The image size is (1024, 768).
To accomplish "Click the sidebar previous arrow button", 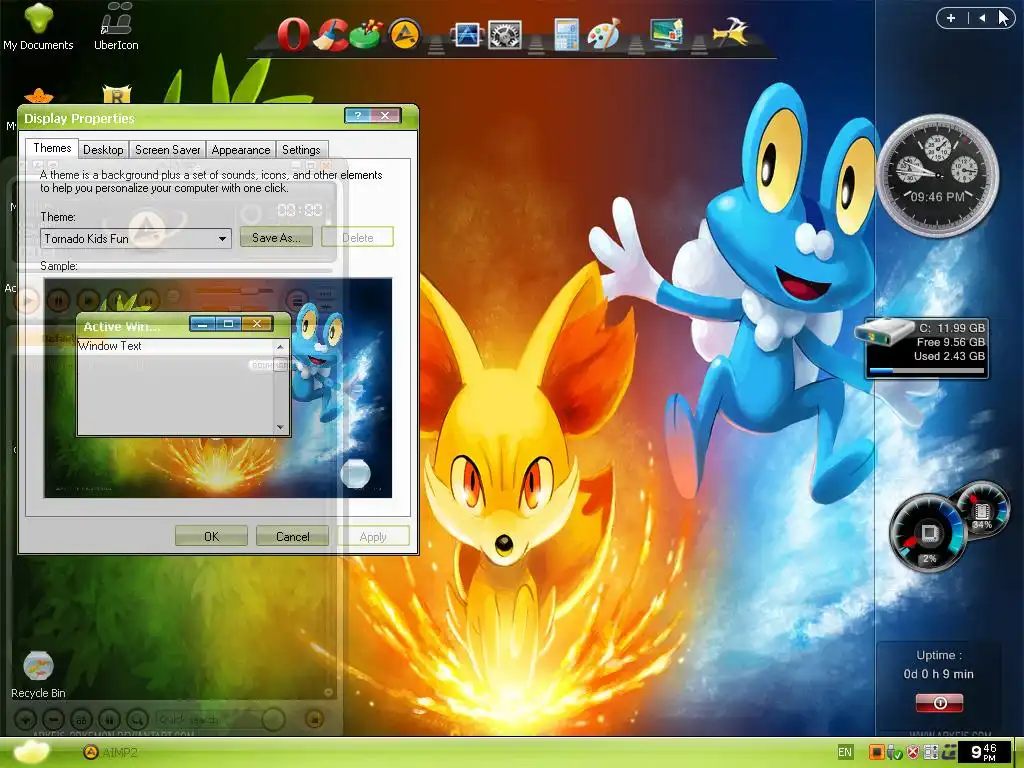I will point(982,18).
